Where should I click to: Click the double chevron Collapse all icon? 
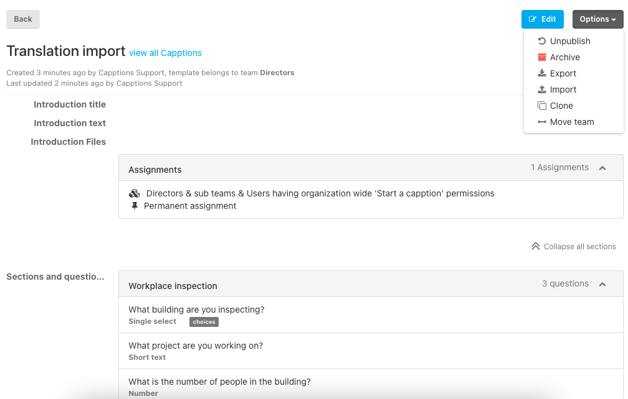pyautogui.click(x=535, y=246)
